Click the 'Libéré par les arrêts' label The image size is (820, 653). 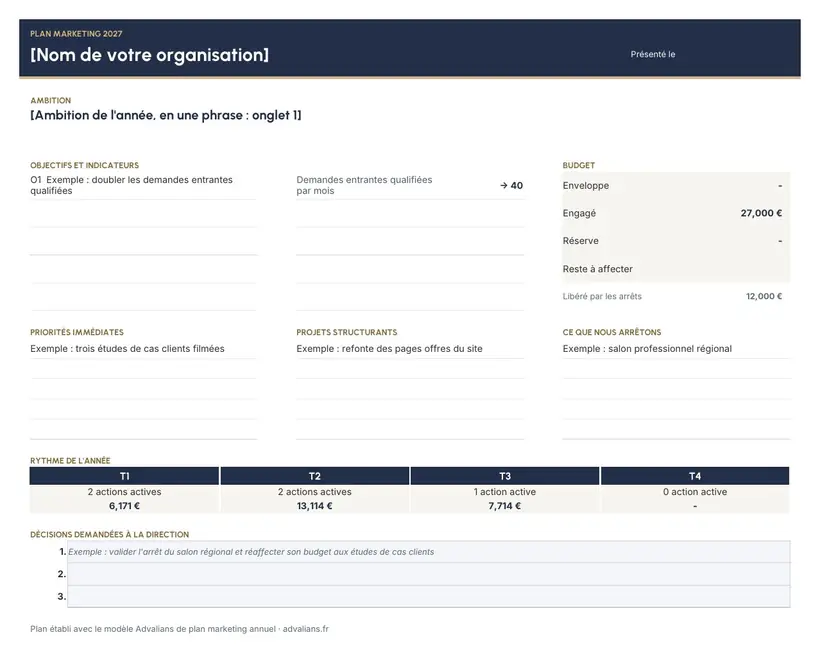pyautogui.click(x=602, y=296)
